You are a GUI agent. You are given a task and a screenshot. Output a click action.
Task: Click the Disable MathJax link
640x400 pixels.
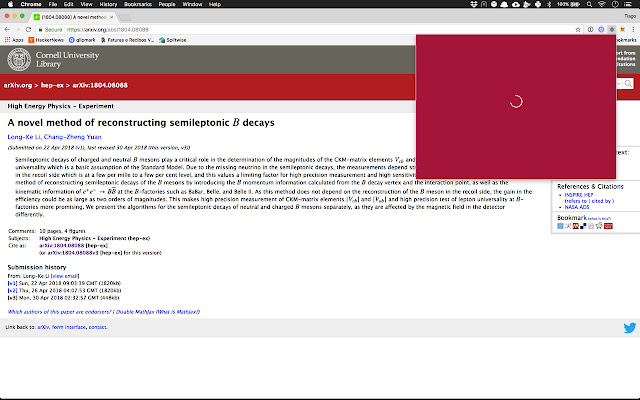point(135,312)
